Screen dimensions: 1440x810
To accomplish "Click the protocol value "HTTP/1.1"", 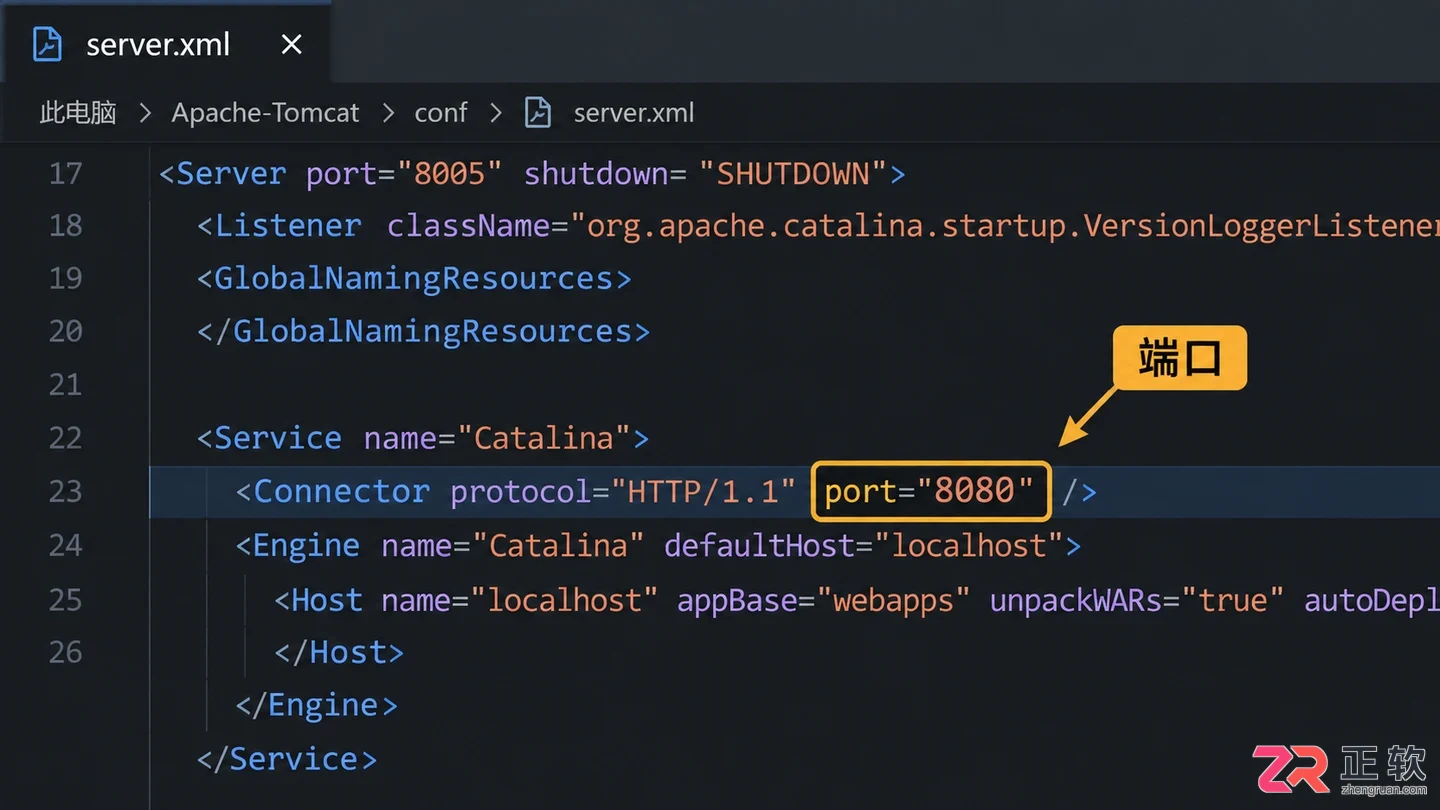I will tap(704, 491).
